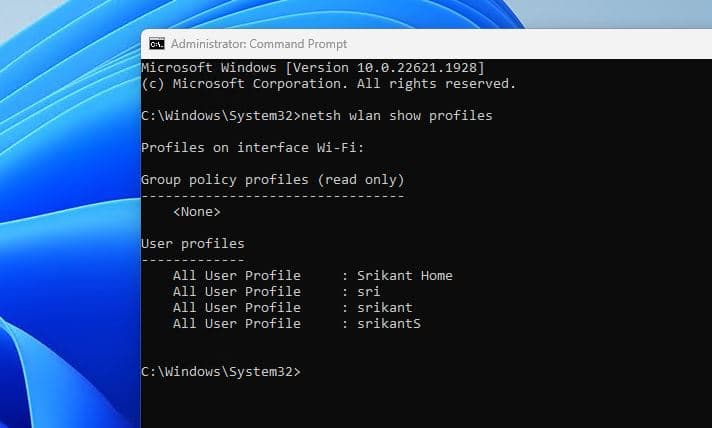Click the srikant profile name
This screenshot has height=428, width=712.
[x=385, y=307]
